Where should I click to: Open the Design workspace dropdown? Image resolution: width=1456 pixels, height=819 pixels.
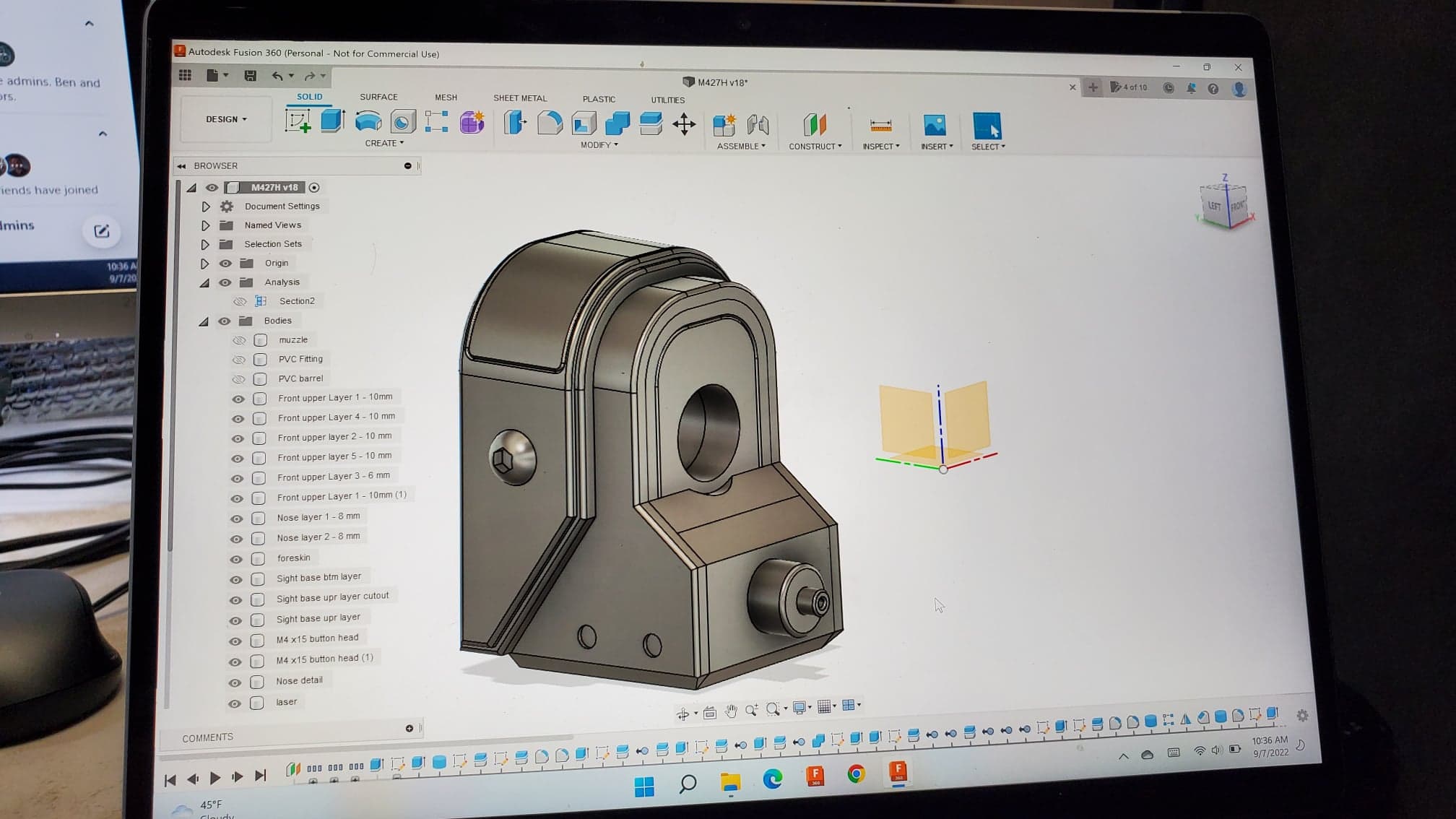(x=226, y=119)
